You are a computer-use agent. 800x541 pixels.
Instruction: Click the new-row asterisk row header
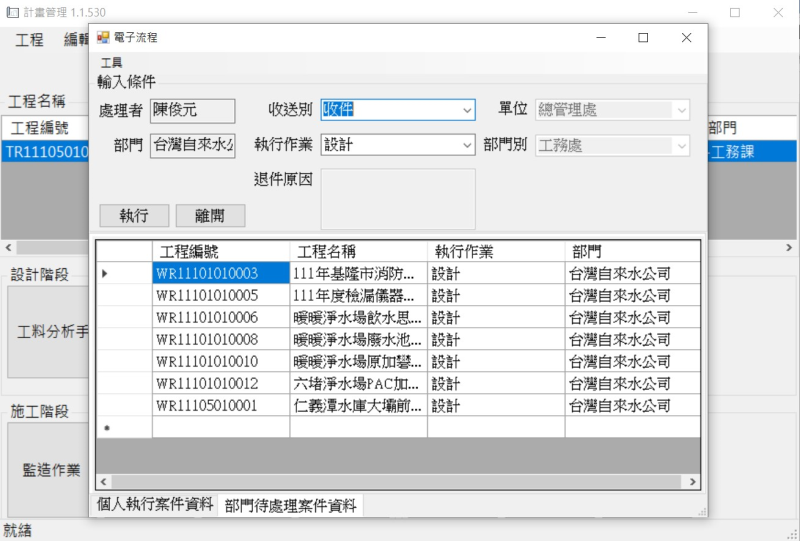124,427
